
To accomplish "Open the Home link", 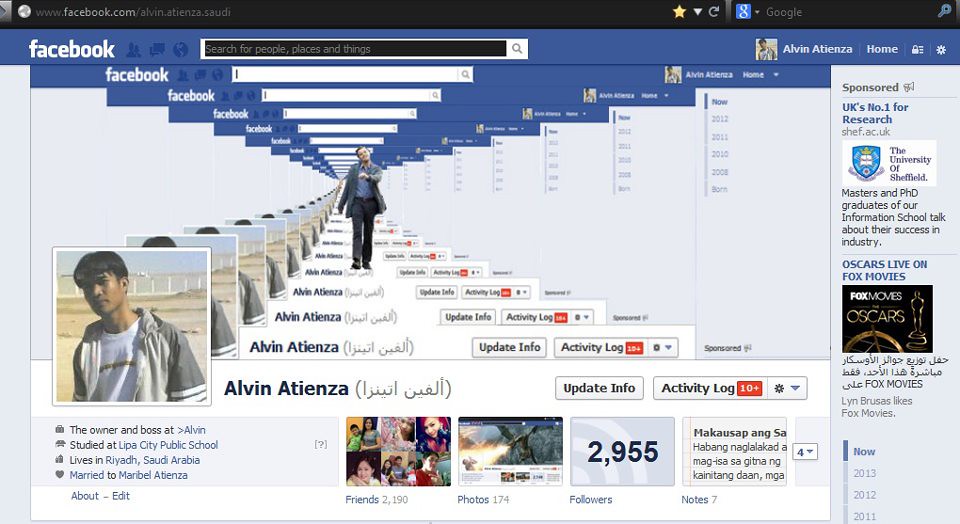I will click(x=882, y=49).
